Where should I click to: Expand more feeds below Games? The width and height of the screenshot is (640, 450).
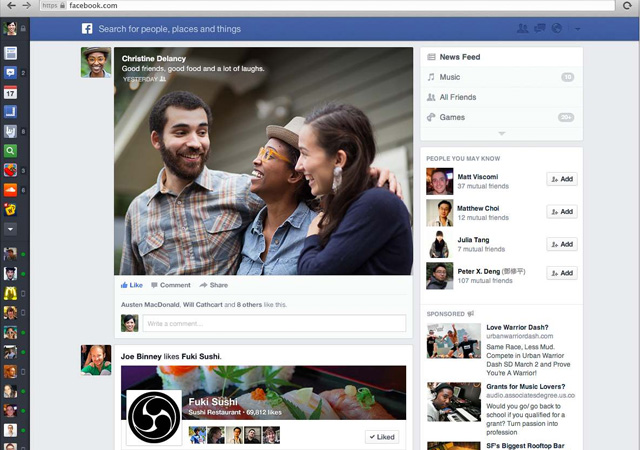click(x=501, y=133)
